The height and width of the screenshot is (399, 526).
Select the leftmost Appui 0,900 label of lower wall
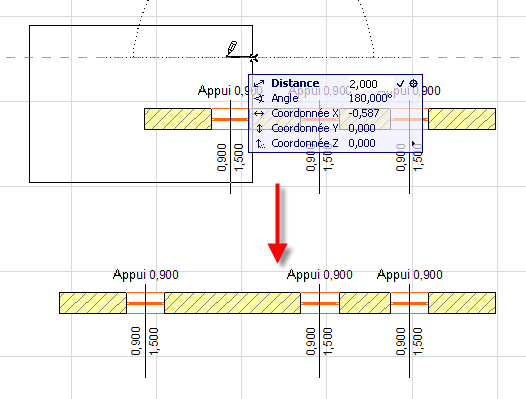coord(146,275)
